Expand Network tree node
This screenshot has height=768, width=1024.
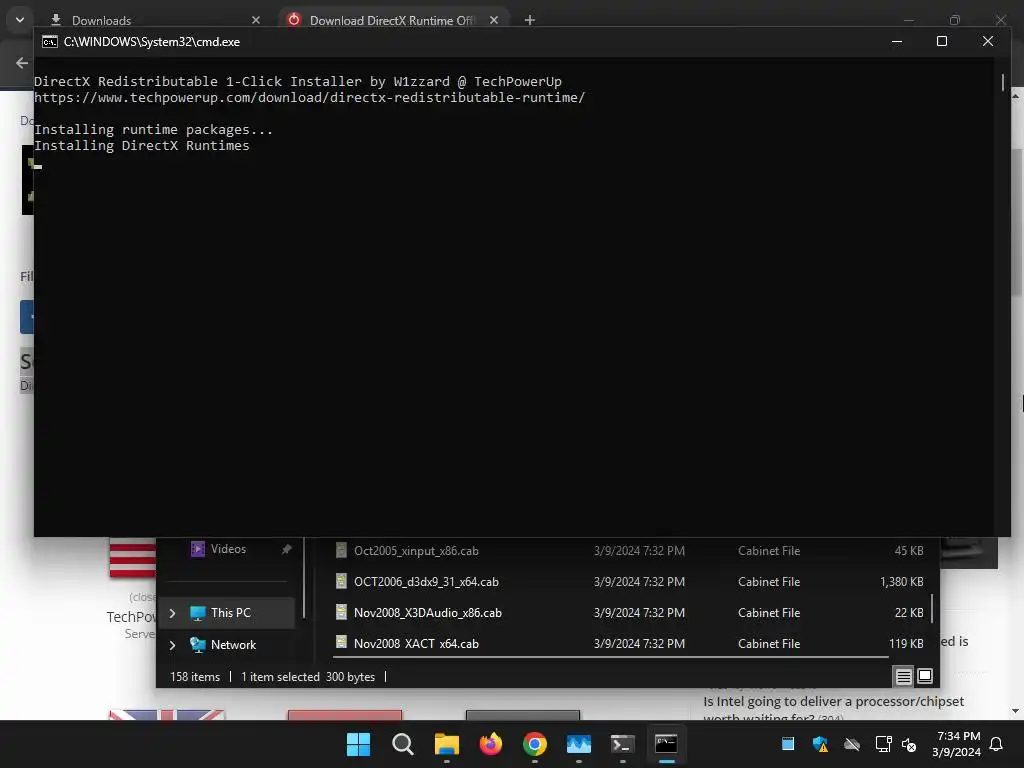[x=172, y=645]
